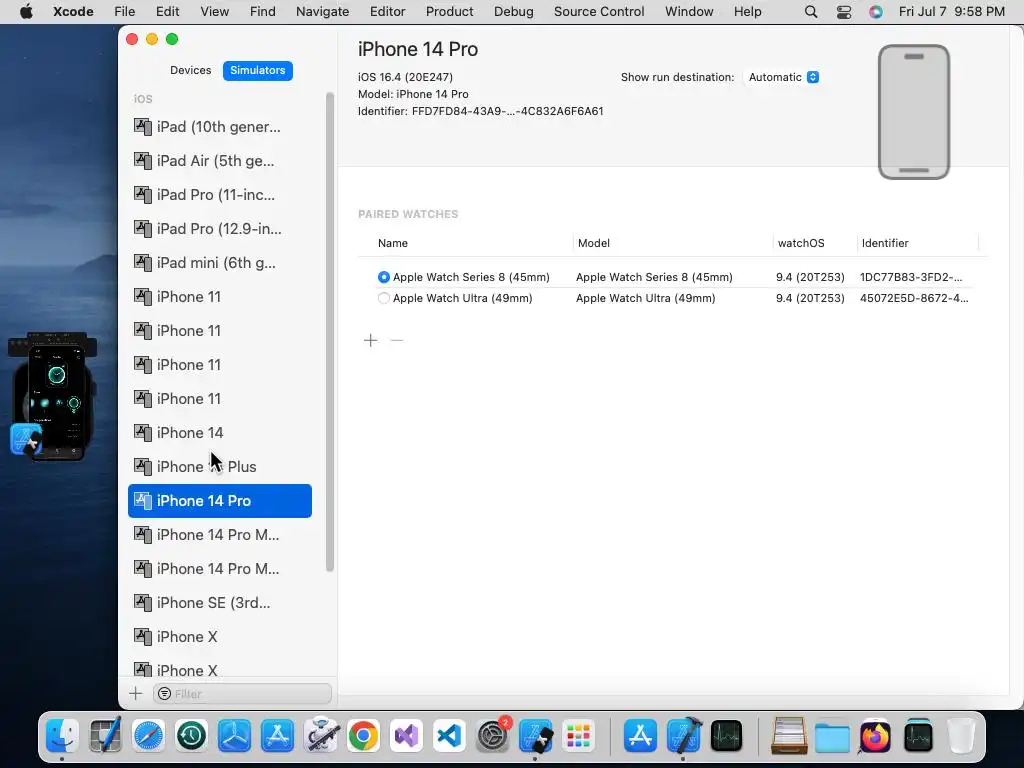Click identifier 45072E5D-8672-4... cell
The height and width of the screenshot is (768, 1024).
tap(914, 298)
